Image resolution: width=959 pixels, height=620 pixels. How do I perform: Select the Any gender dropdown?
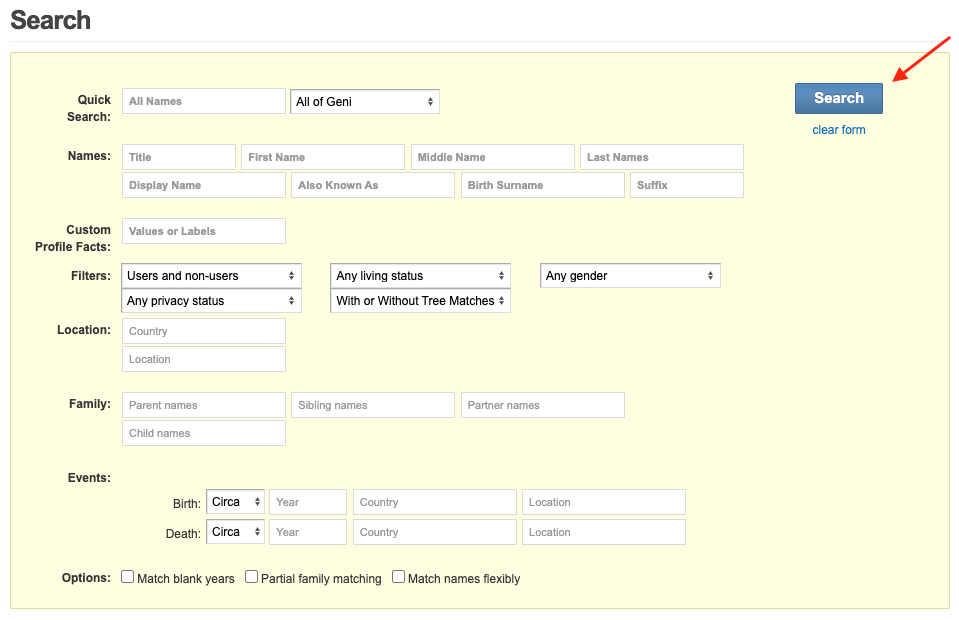pyautogui.click(x=630, y=276)
